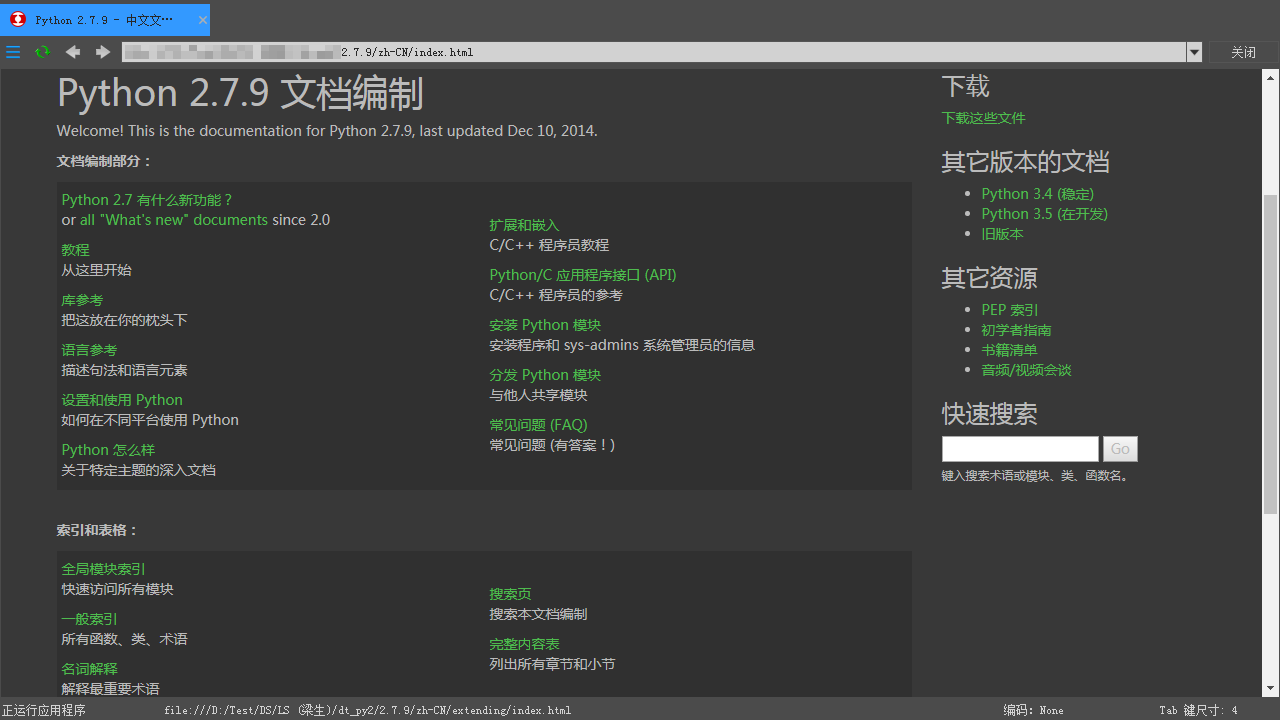Open the 全局模块索引 link
This screenshot has height=720, width=1280.
coord(103,568)
